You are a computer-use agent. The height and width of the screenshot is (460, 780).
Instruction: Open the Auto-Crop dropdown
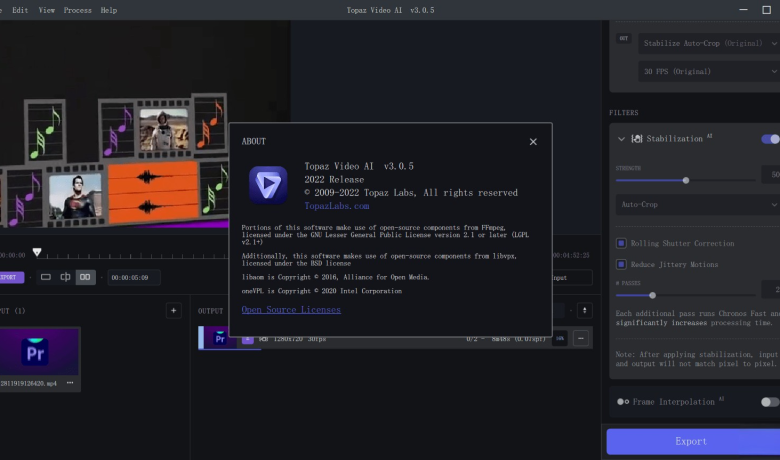click(697, 204)
